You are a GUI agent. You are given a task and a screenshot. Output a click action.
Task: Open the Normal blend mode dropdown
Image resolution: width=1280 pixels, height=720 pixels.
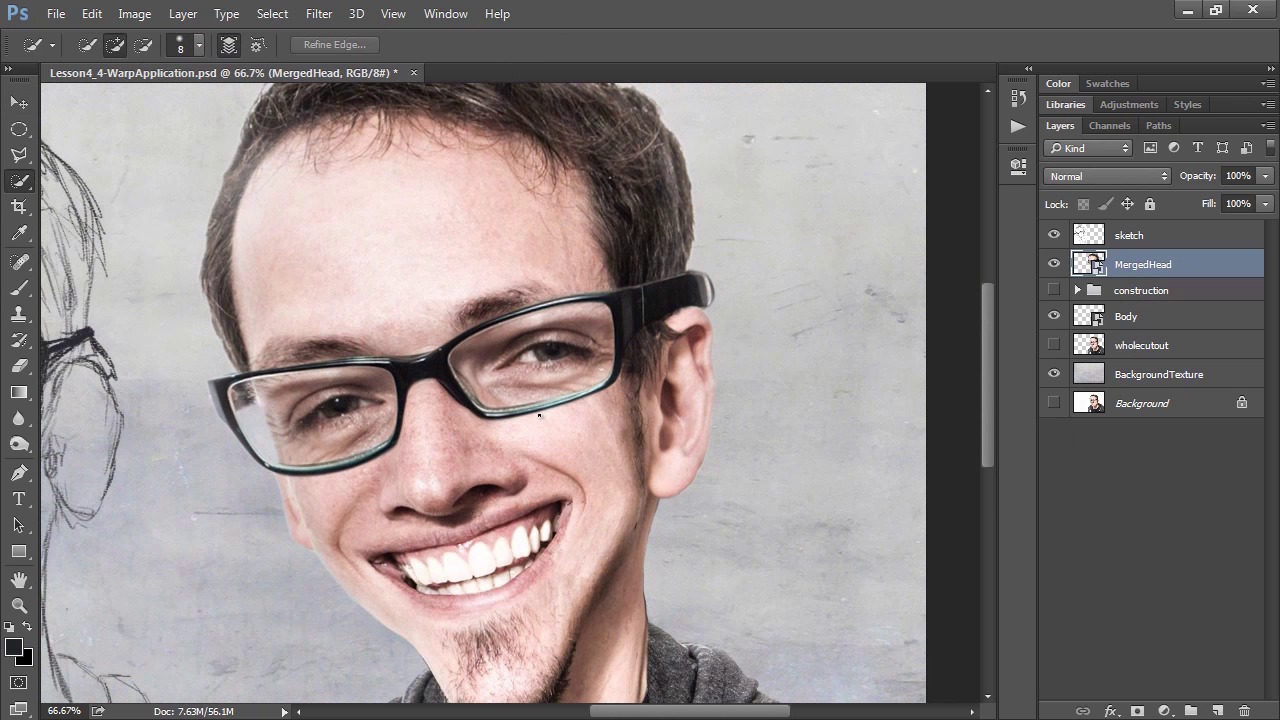1107,176
